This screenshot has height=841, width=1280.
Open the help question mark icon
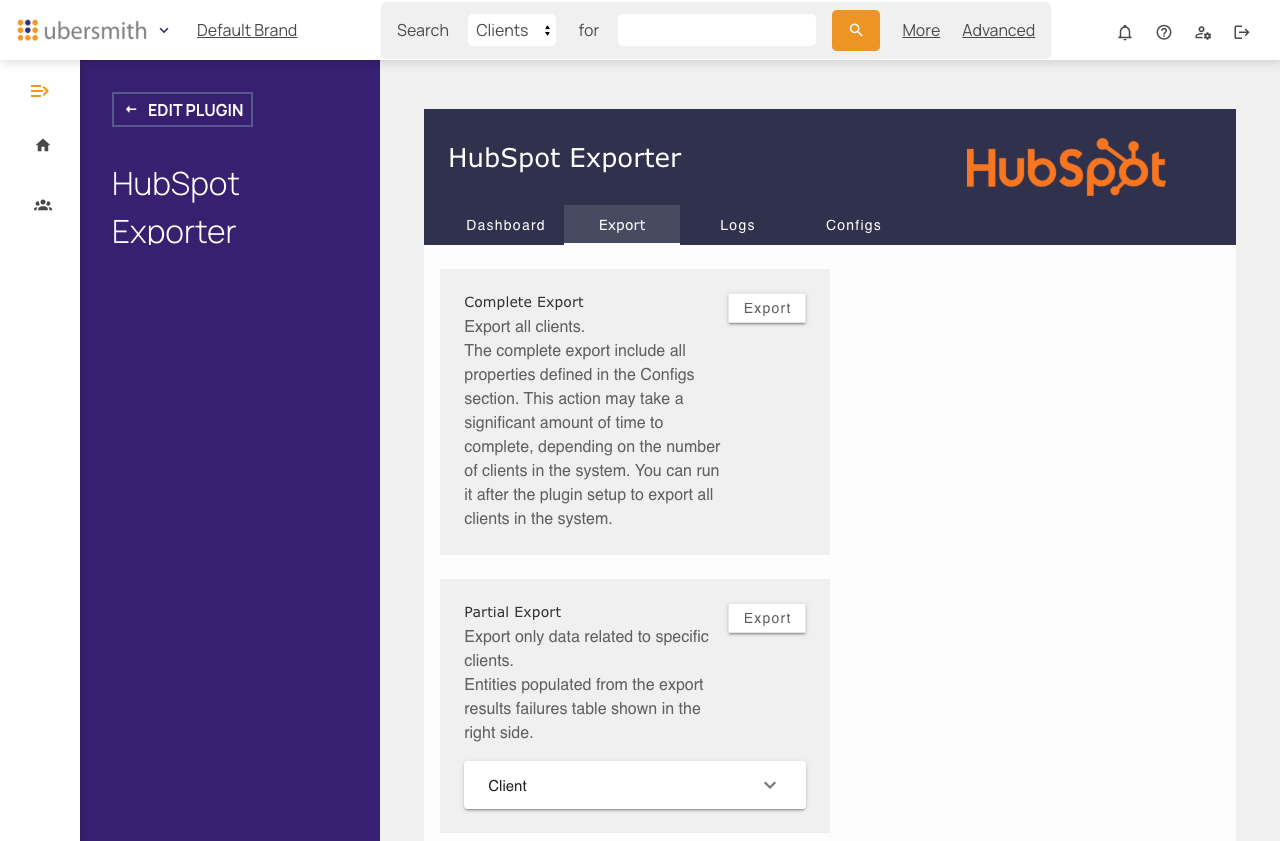coord(1164,32)
